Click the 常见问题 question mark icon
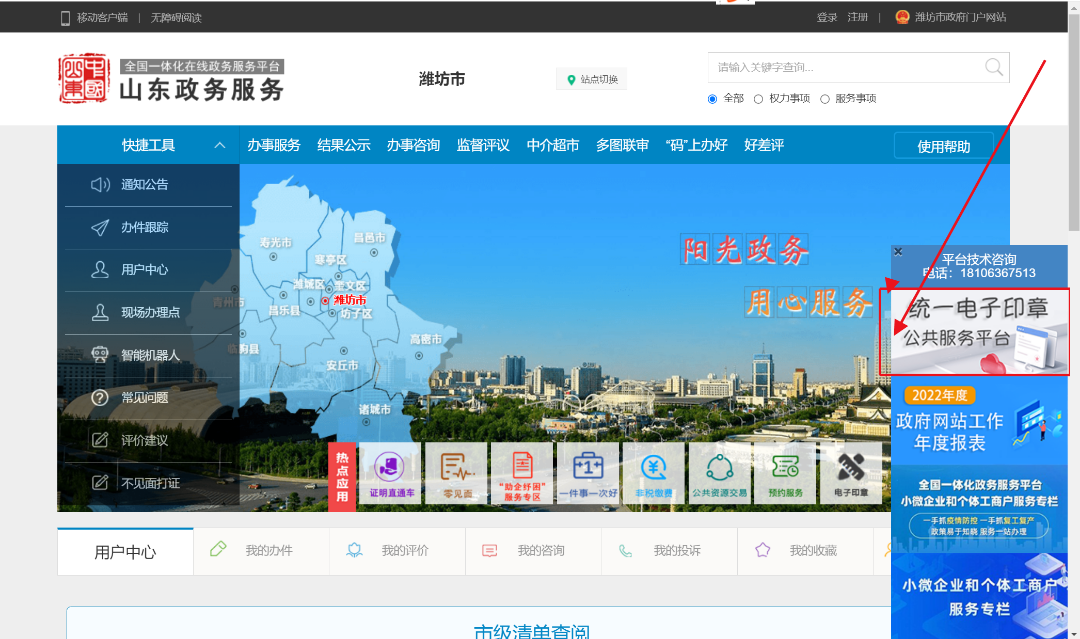This screenshot has width=1080, height=639. coord(100,397)
